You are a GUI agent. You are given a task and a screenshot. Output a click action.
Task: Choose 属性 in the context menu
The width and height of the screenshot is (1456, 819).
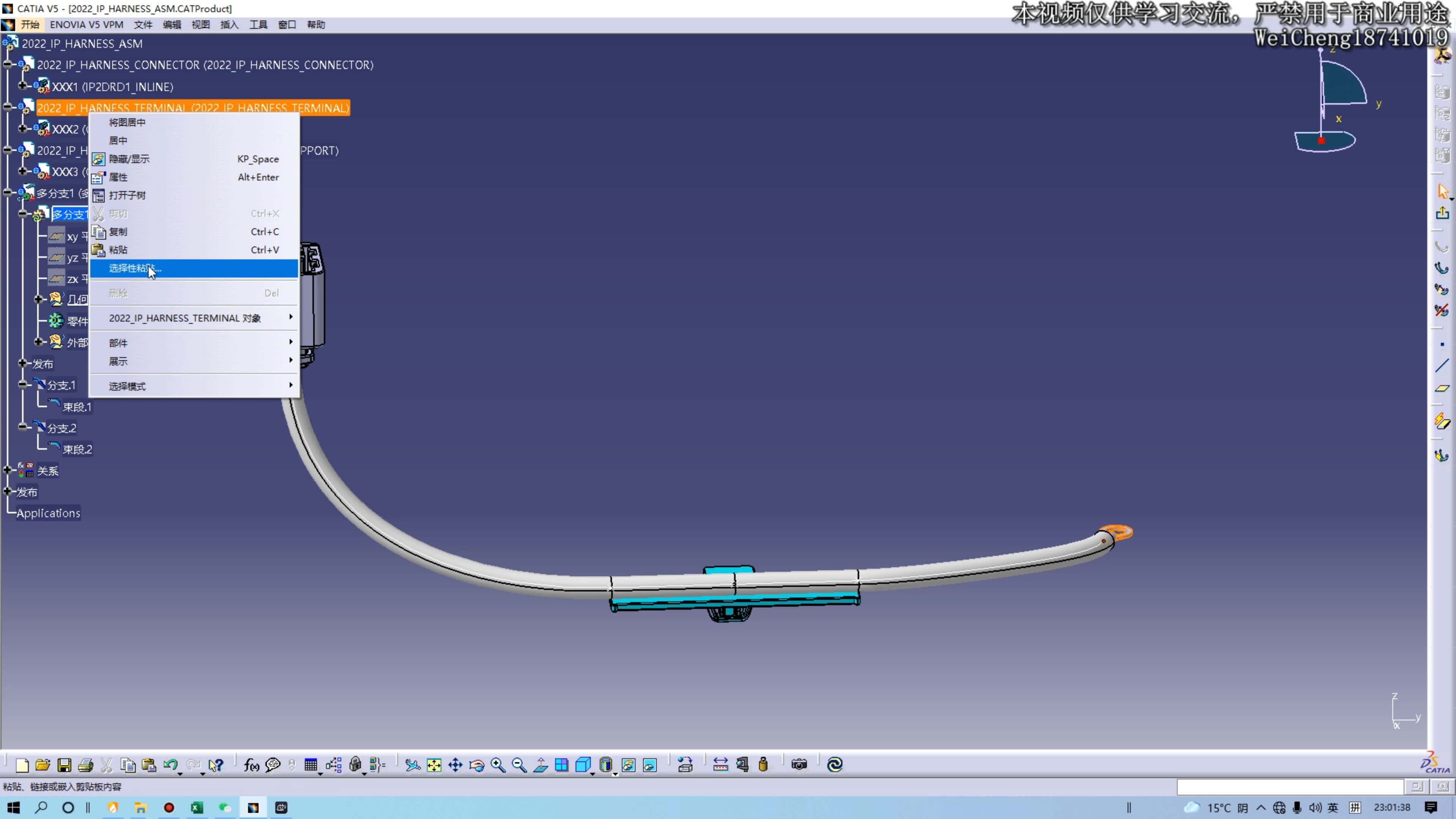pos(194,177)
